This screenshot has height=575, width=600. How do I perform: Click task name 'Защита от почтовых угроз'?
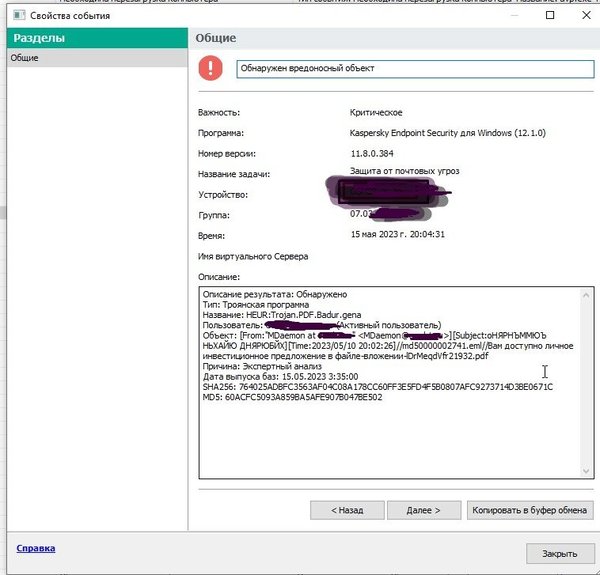404,171
